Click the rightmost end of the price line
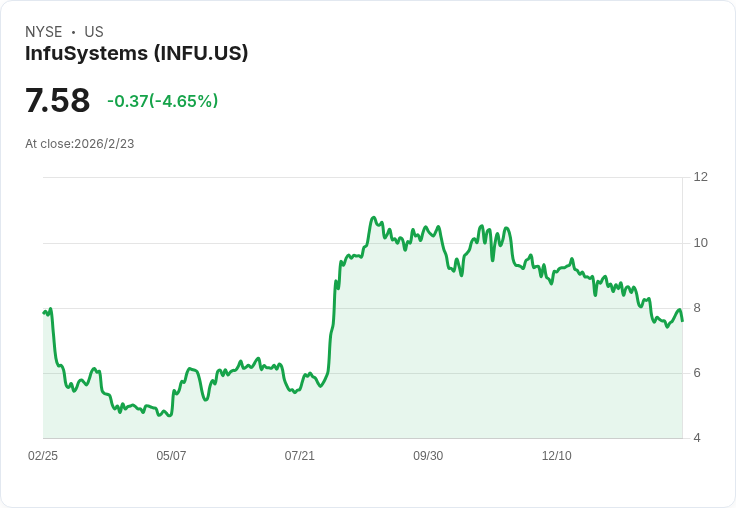The image size is (736, 508). (x=682, y=320)
